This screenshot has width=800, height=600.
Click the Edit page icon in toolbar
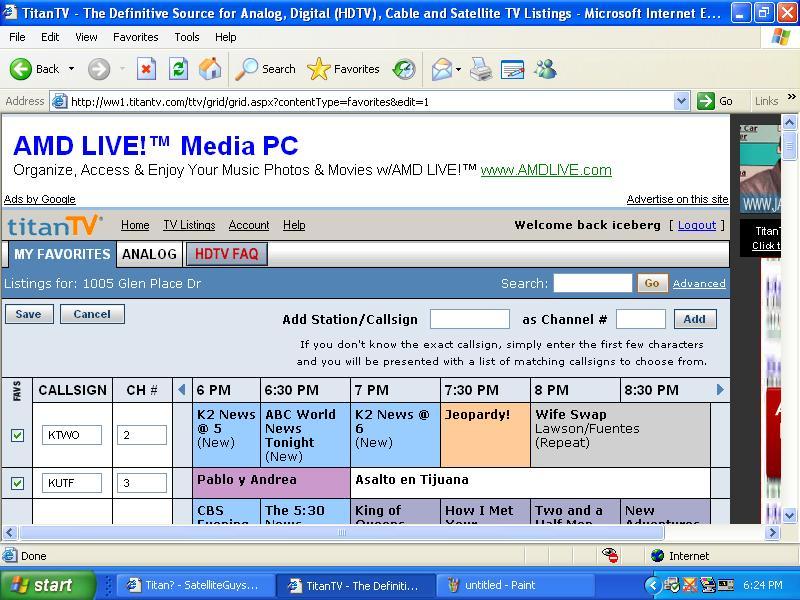click(x=513, y=69)
